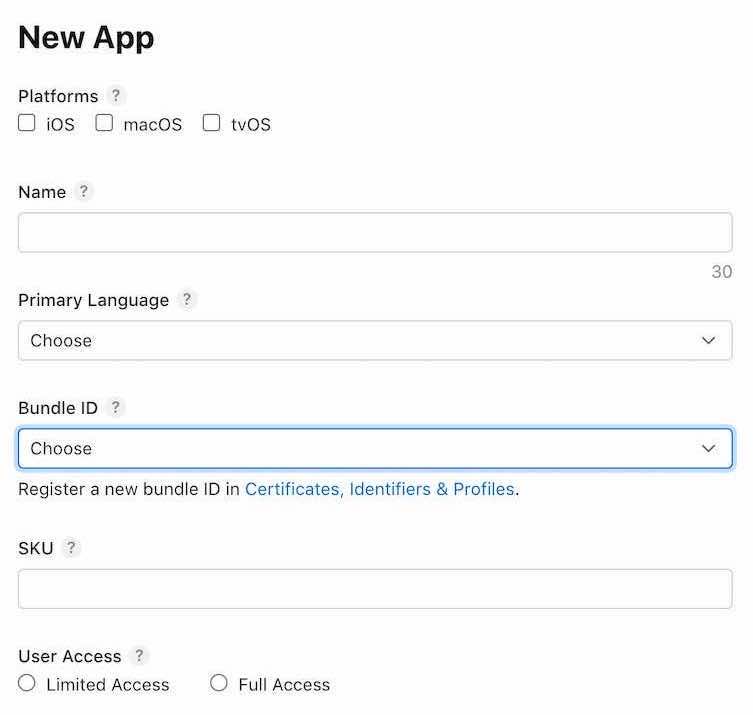Open Certificates, Identifiers & Profiles link
Viewport: 753px width, 715px height.
pyautogui.click(x=379, y=489)
